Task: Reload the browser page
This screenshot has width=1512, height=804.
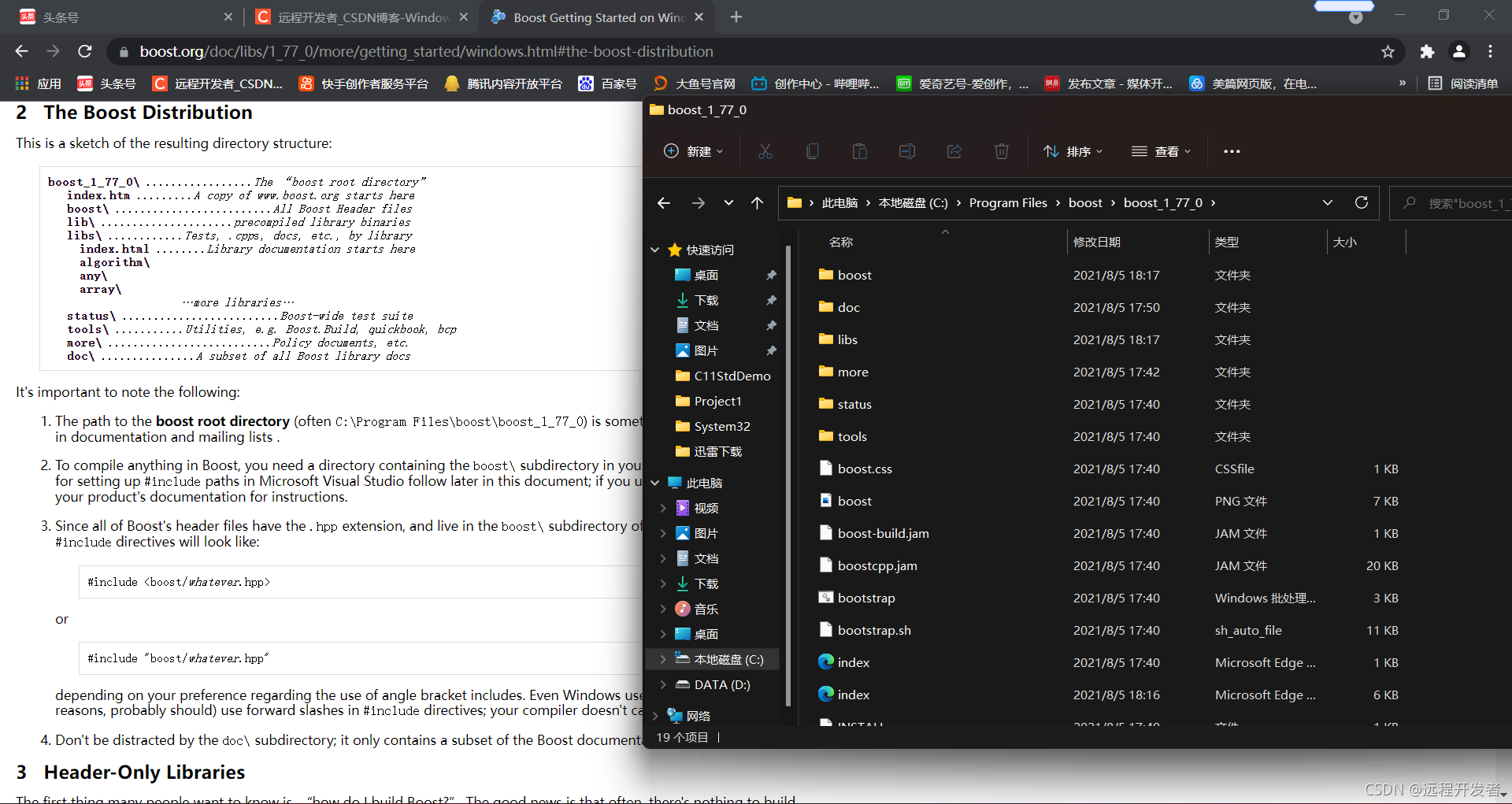Action: (85, 51)
